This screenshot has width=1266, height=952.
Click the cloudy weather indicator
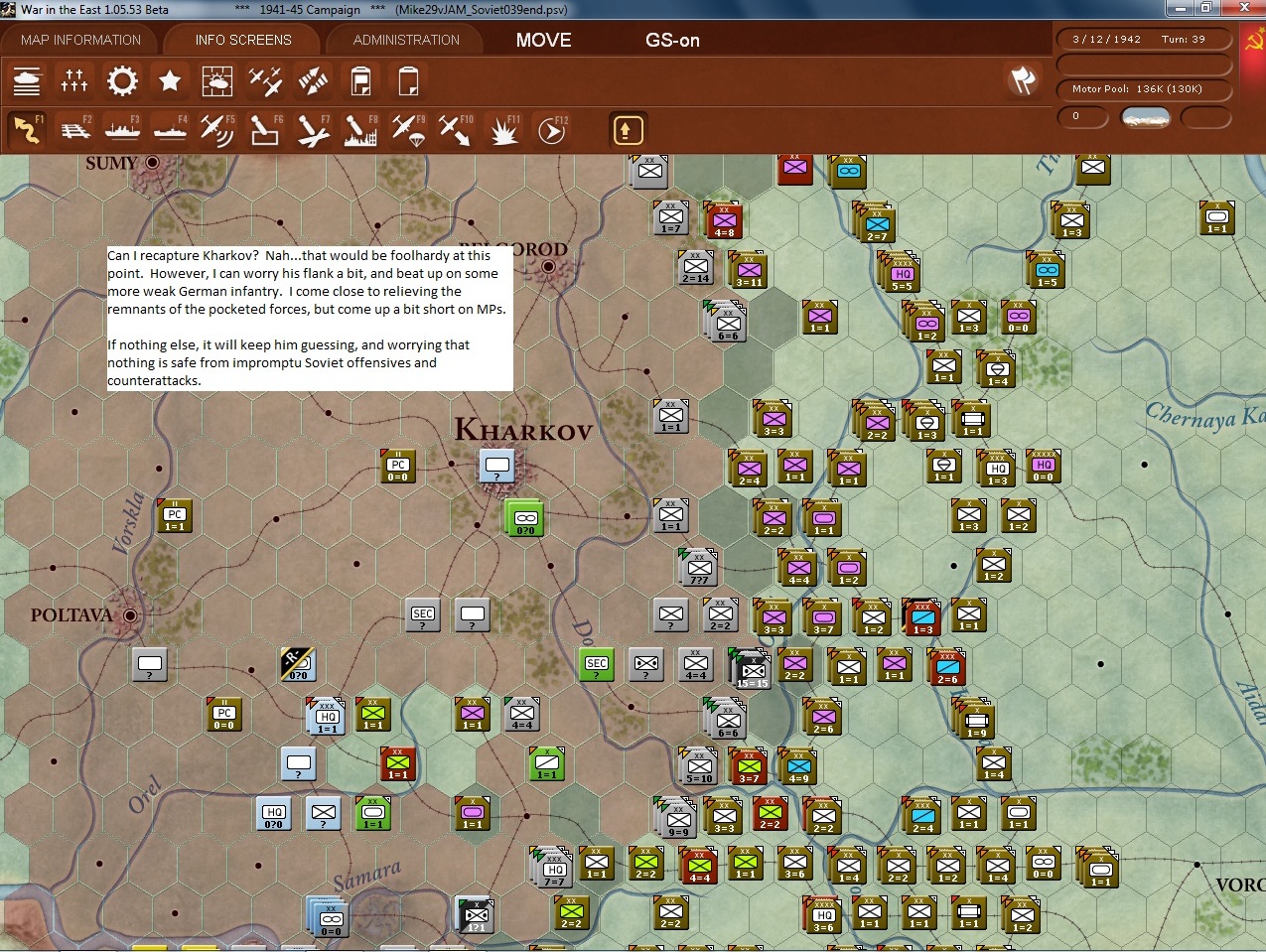(1145, 117)
